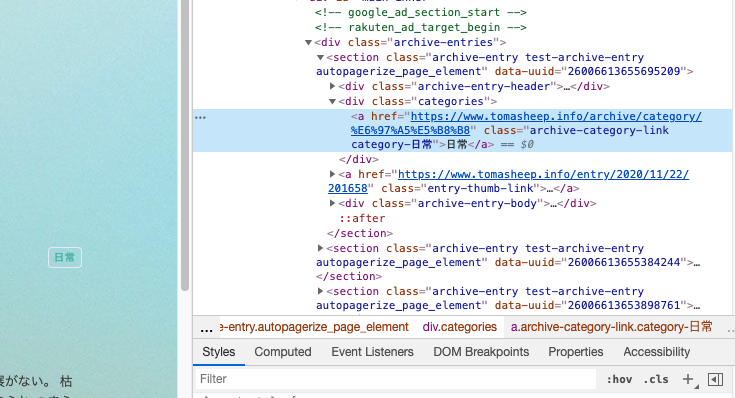Expand section with data-uuid 26006613655384244

(321, 248)
